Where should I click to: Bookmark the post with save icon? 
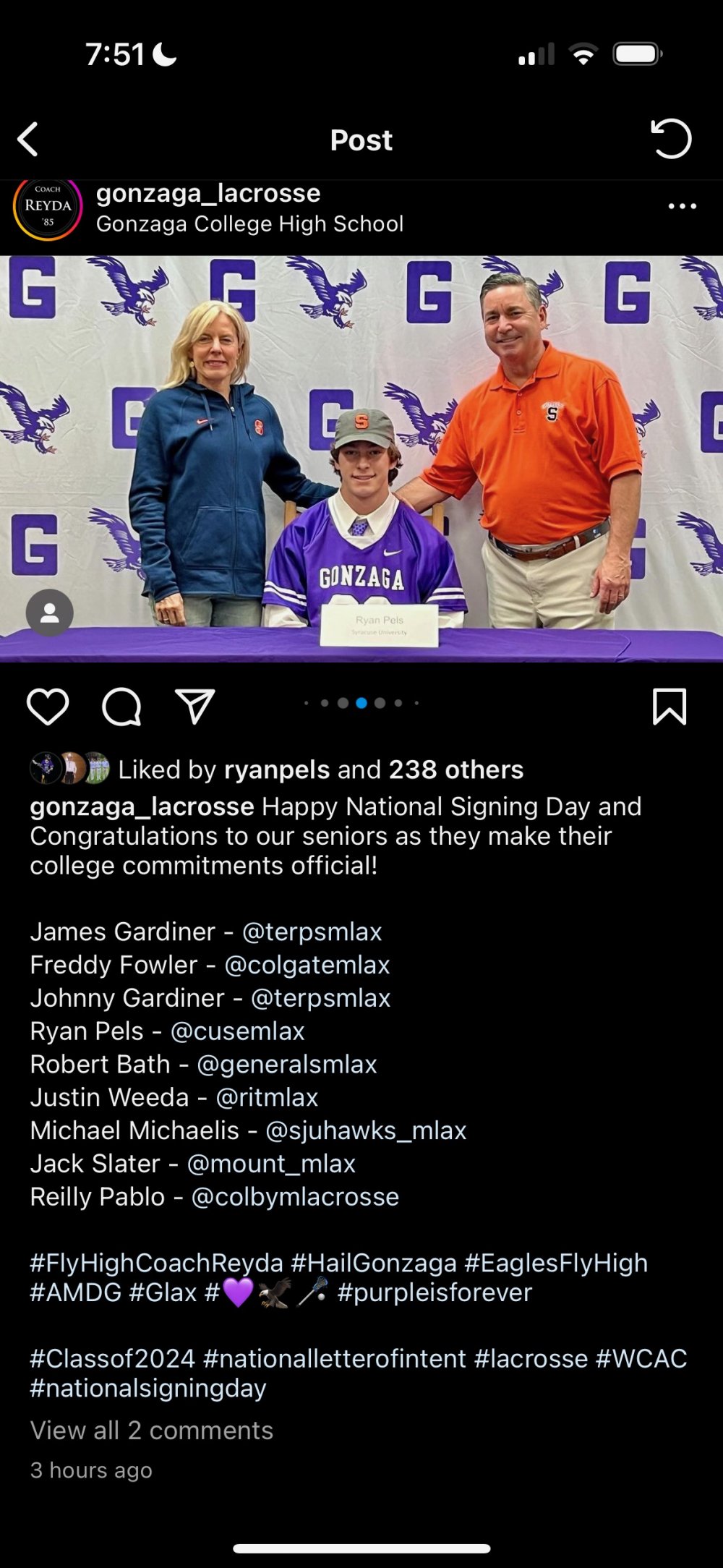669,706
